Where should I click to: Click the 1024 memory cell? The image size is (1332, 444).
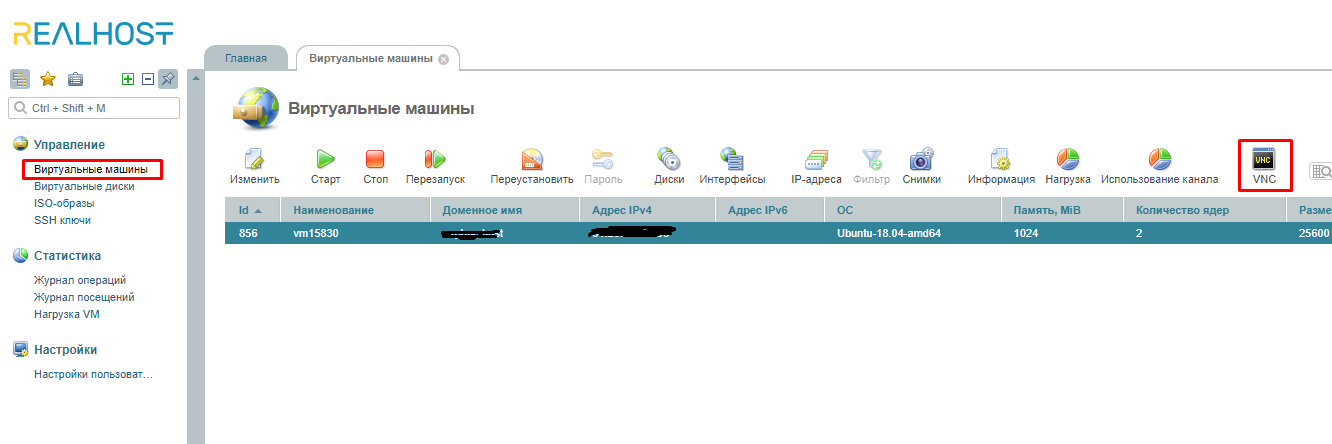(1028, 234)
